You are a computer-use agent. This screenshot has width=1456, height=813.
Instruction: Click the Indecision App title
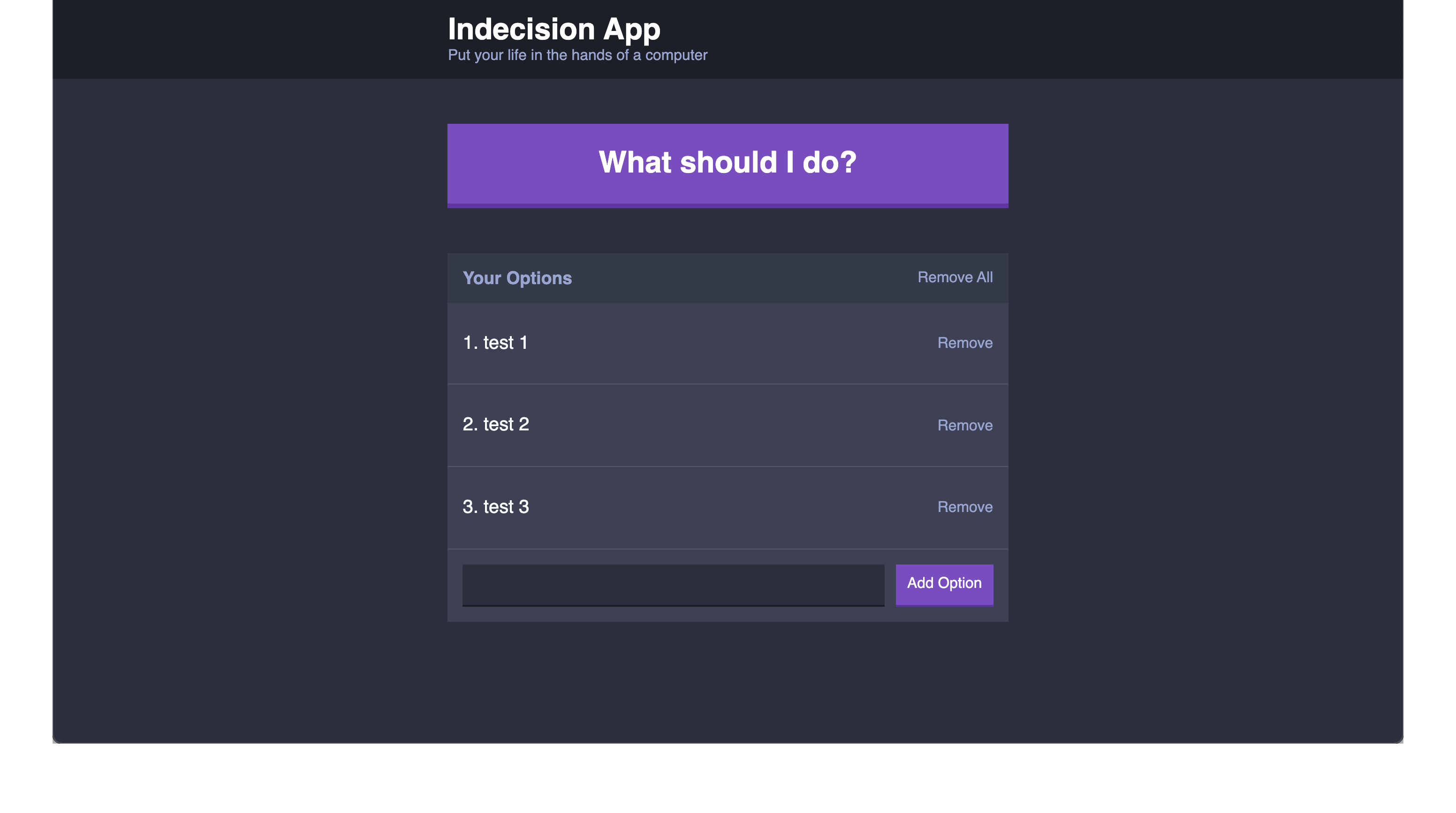click(x=554, y=29)
